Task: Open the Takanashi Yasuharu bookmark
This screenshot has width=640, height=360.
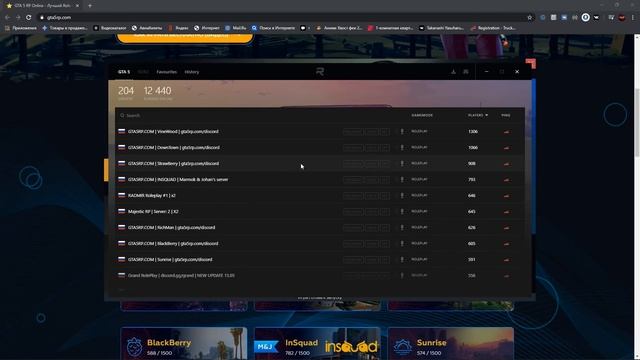Action: (442, 28)
